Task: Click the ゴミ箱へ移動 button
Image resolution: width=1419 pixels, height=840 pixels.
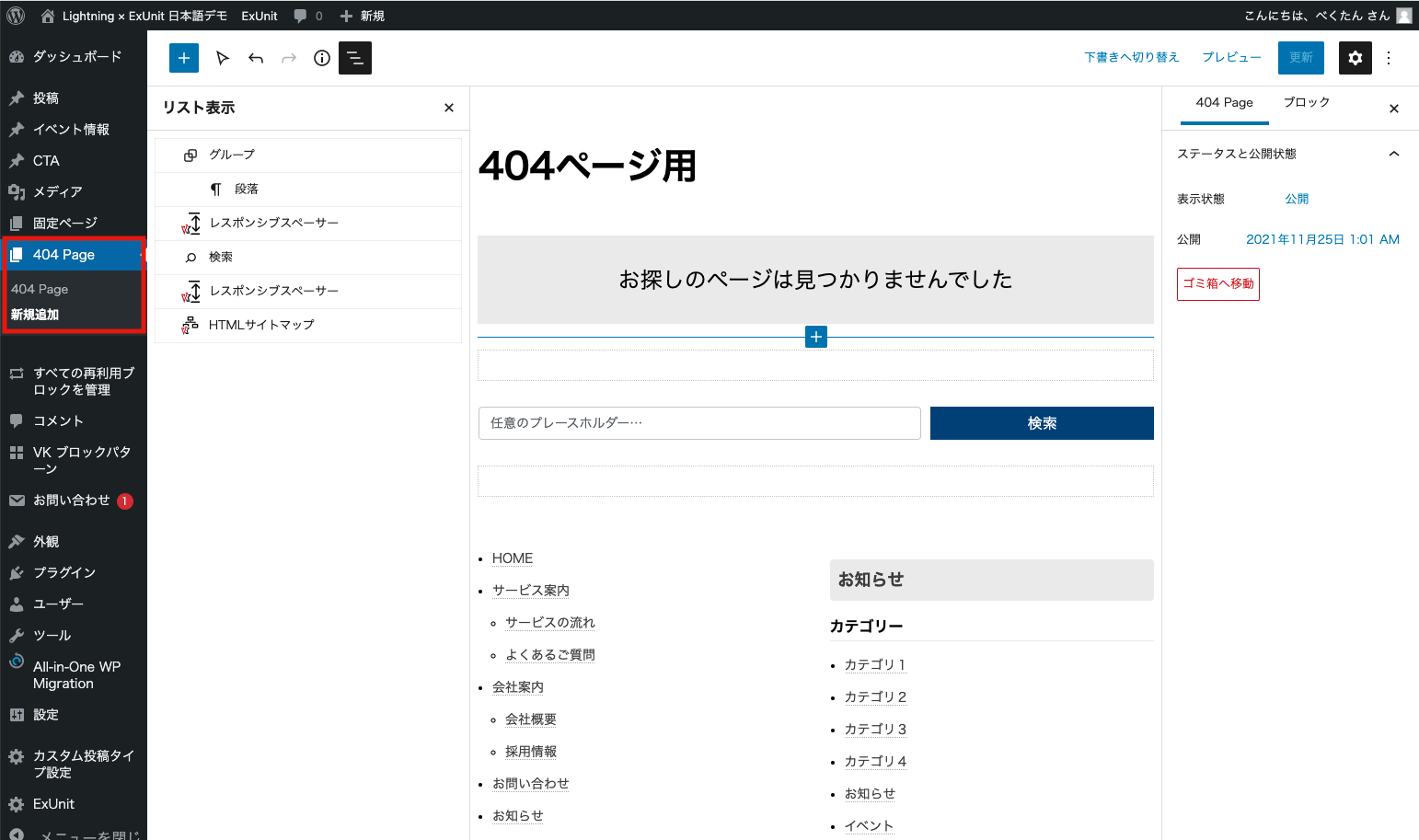Action: (1217, 283)
